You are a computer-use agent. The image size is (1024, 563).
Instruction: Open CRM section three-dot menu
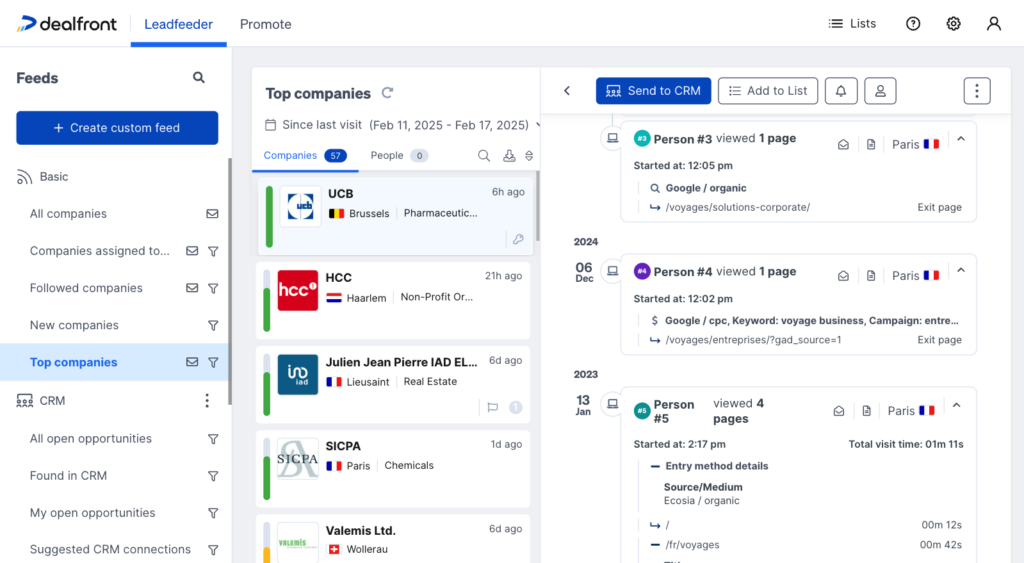(207, 400)
